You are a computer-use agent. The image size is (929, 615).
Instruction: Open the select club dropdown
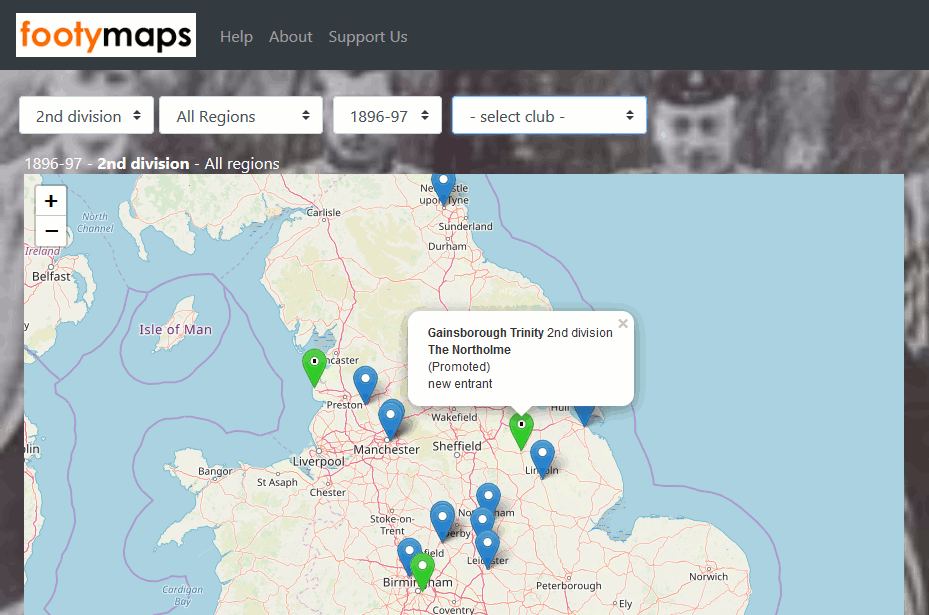click(549, 116)
